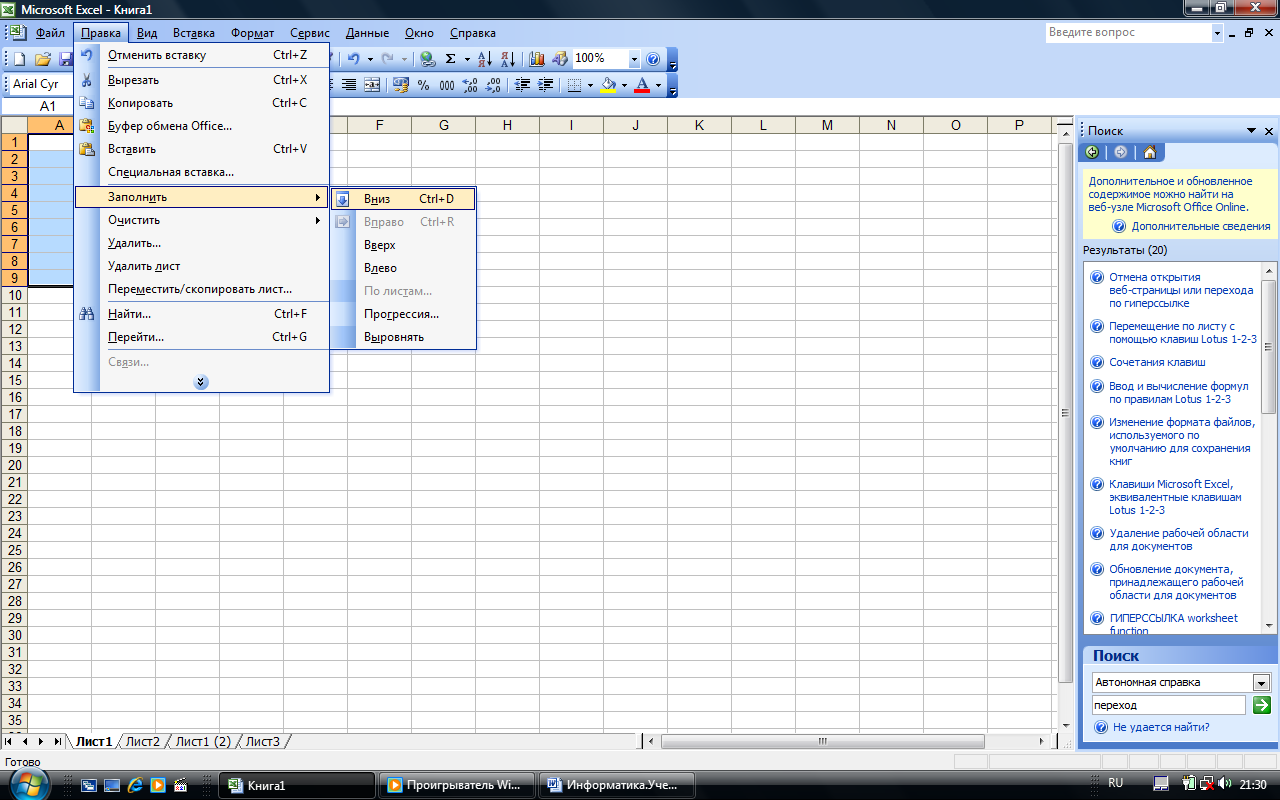Select Удалить лист in the Правка menu
Viewport: 1280px width, 800px height.
pyautogui.click(x=202, y=266)
